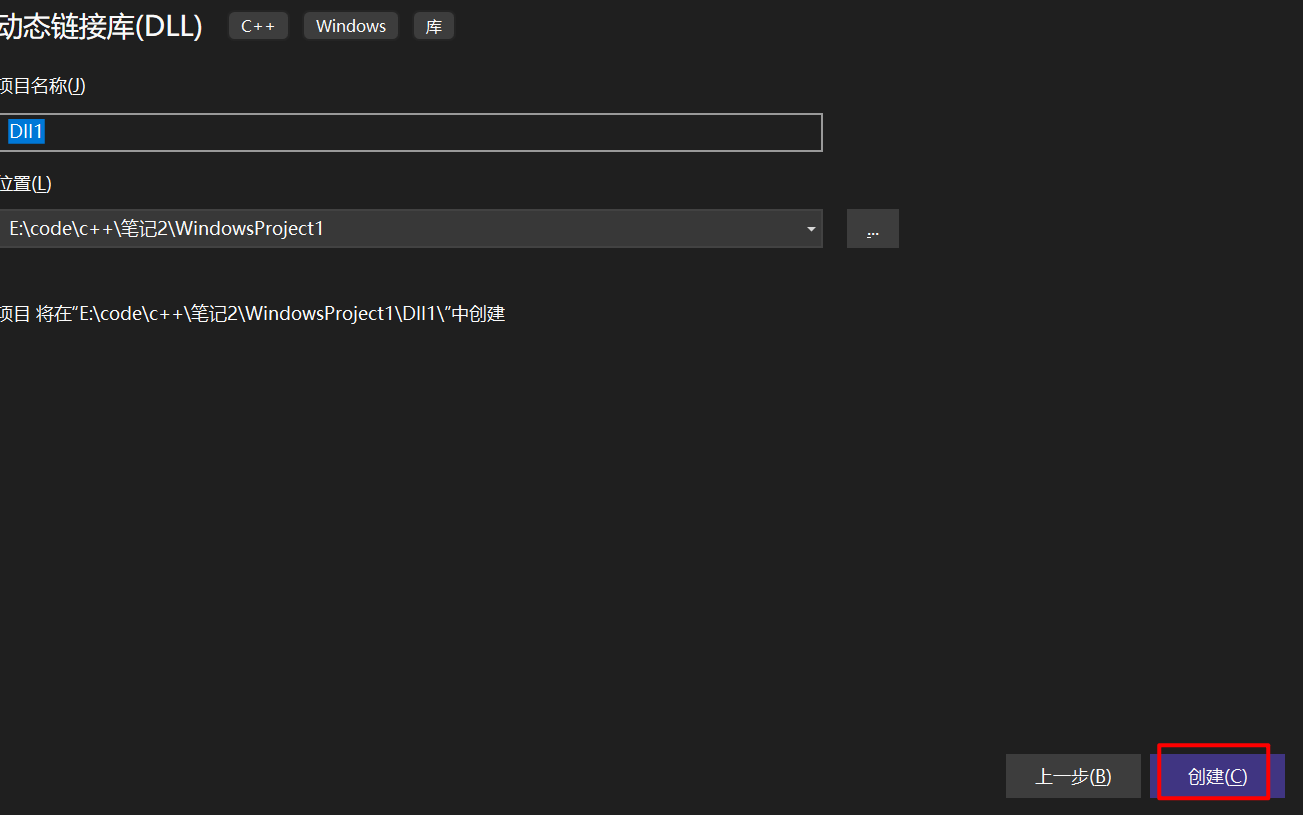Open the location dropdown arrow
The width and height of the screenshot is (1303, 815).
[810, 229]
